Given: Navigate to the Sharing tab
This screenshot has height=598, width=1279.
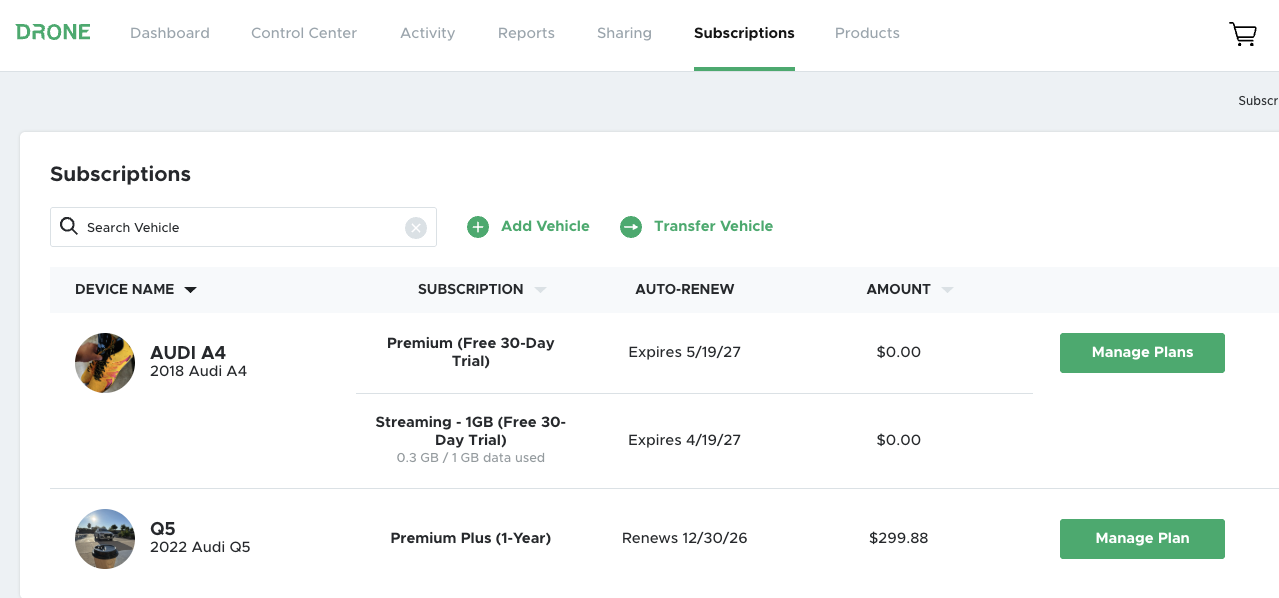Looking at the screenshot, I should click(624, 33).
